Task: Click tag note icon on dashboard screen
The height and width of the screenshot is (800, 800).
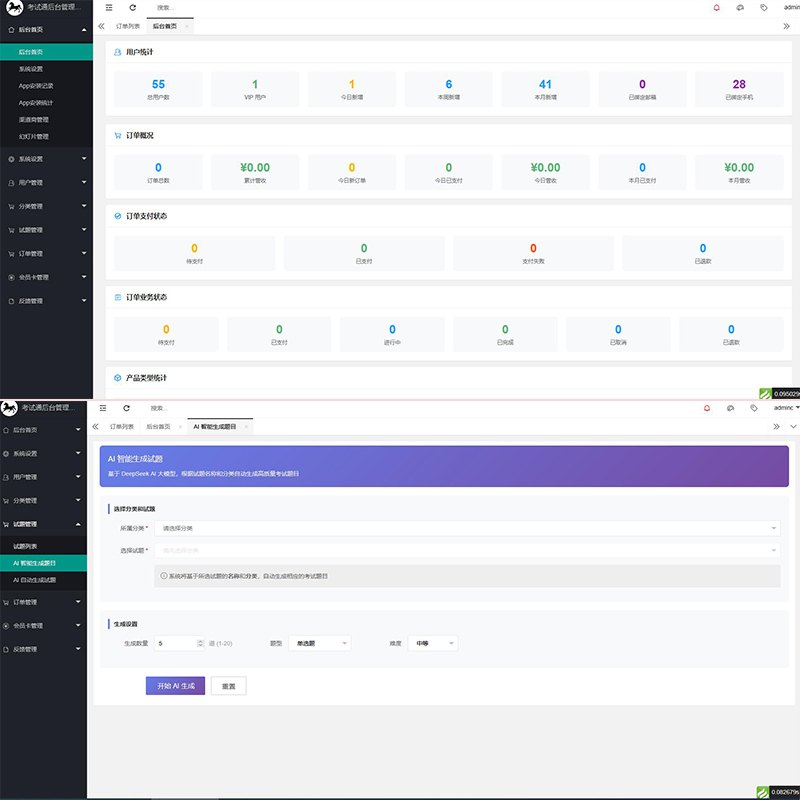Action: [x=763, y=8]
